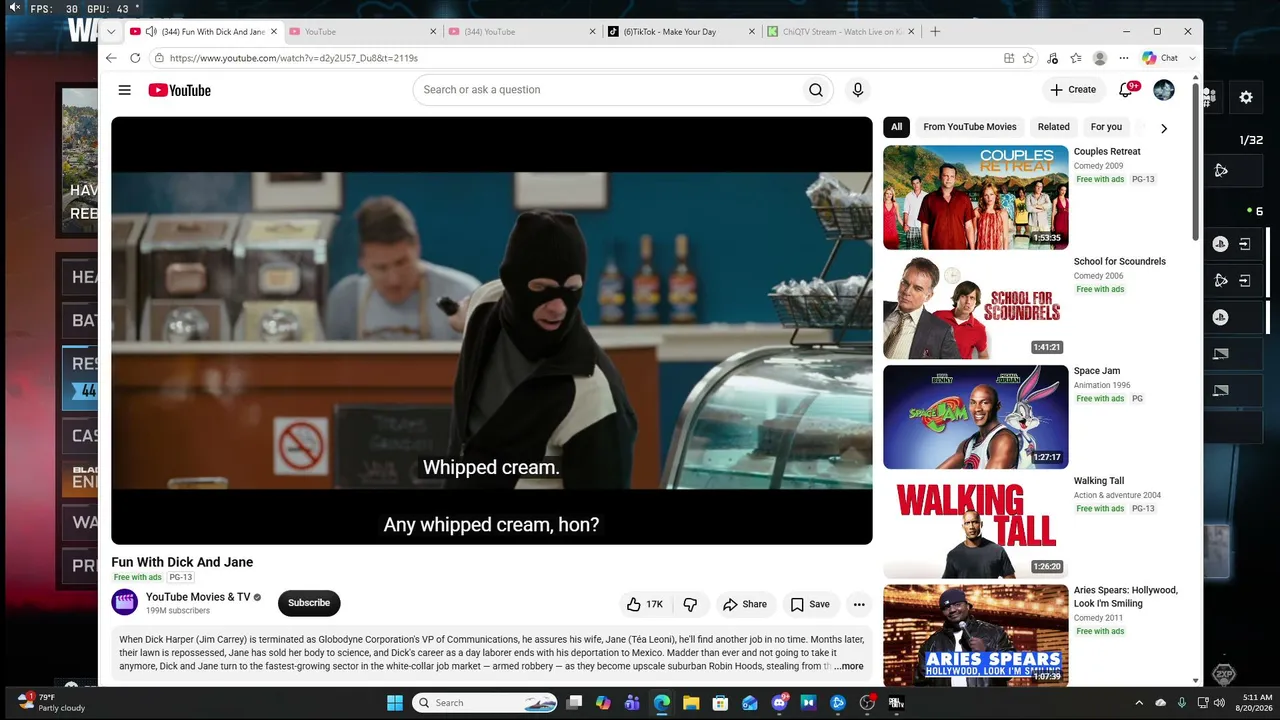This screenshot has width=1280, height=720.
Task: Open the Couples Retreat thumbnail
Action: pyautogui.click(x=976, y=197)
